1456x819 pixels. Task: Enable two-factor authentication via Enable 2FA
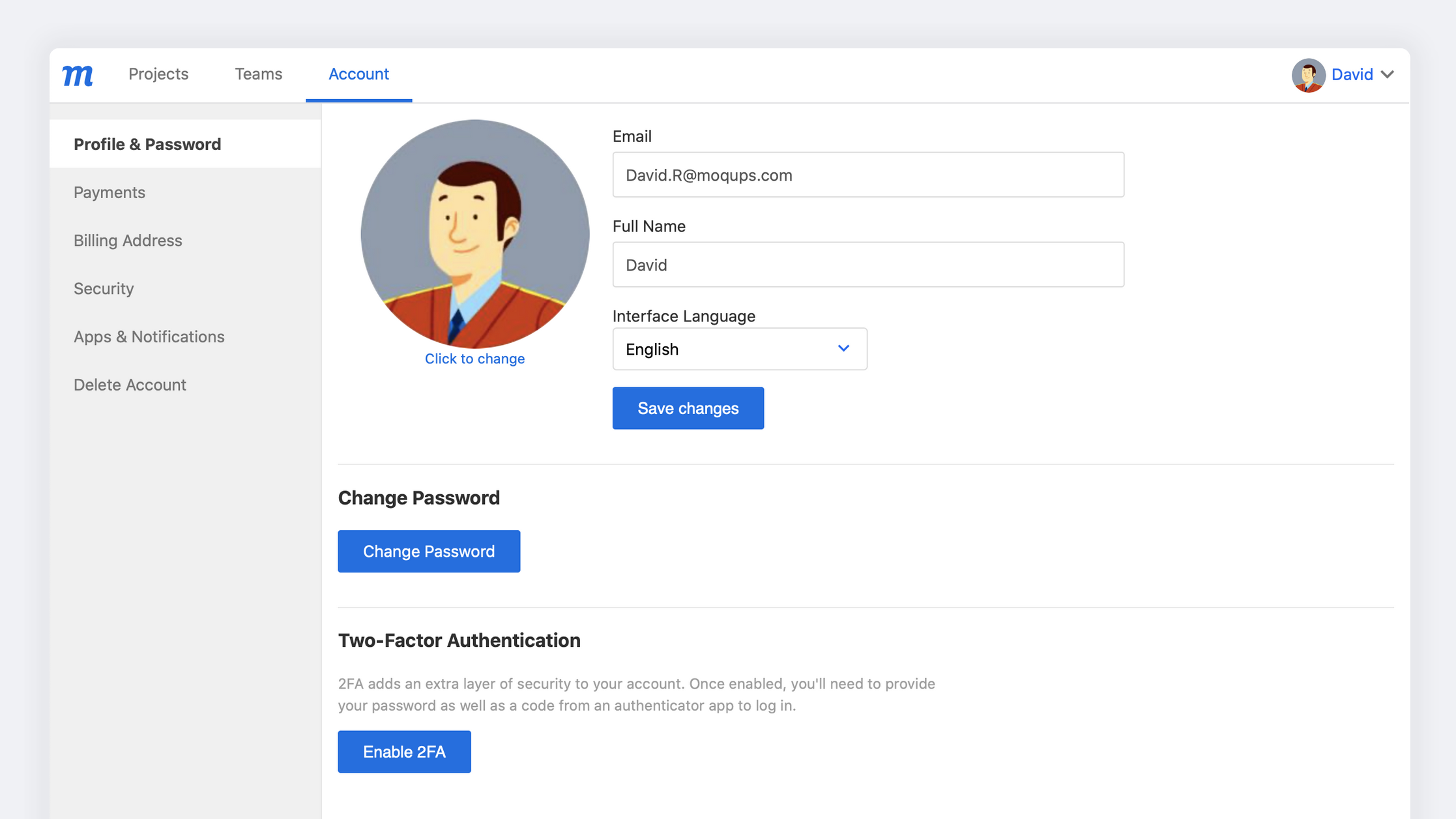coord(404,751)
